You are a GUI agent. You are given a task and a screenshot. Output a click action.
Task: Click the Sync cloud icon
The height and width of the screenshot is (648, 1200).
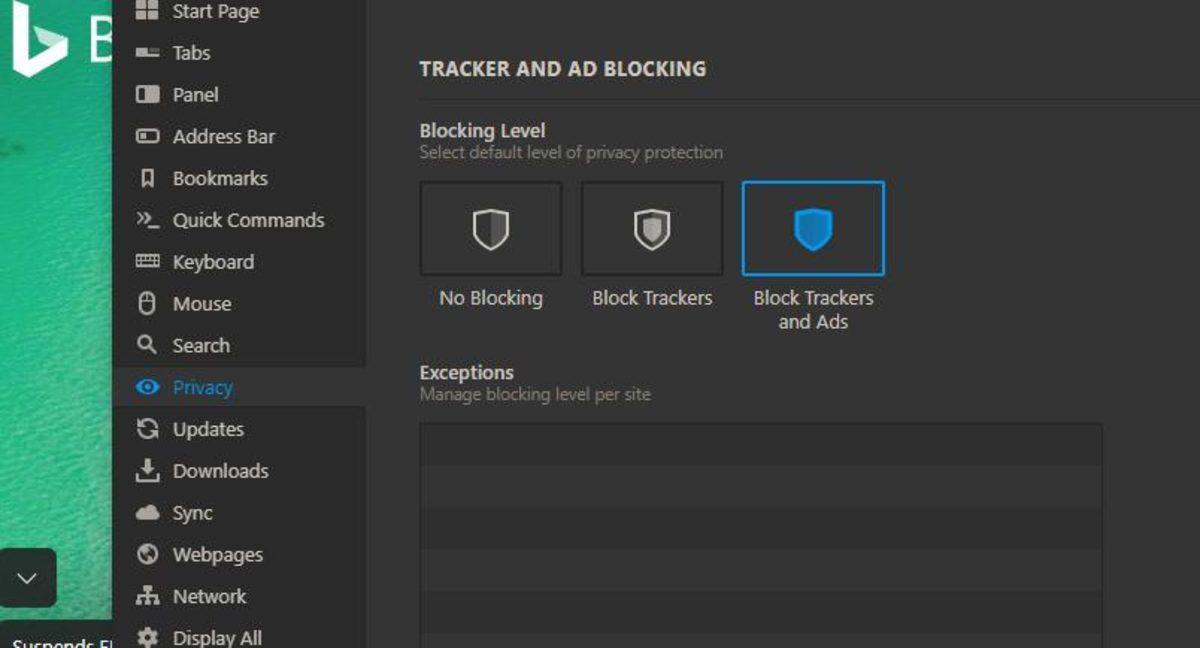click(x=148, y=513)
